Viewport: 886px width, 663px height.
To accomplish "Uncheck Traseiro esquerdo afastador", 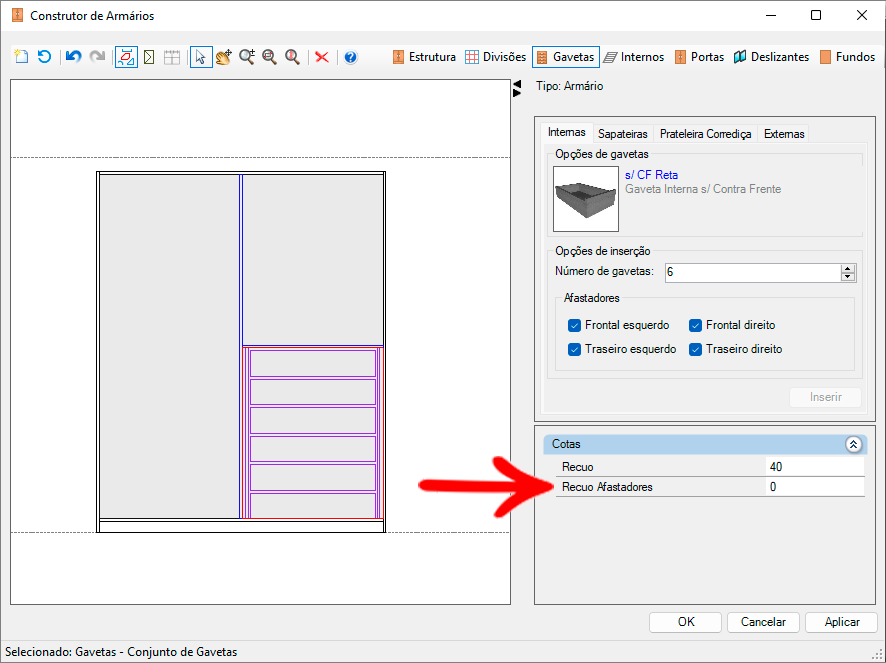I will 575,349.
